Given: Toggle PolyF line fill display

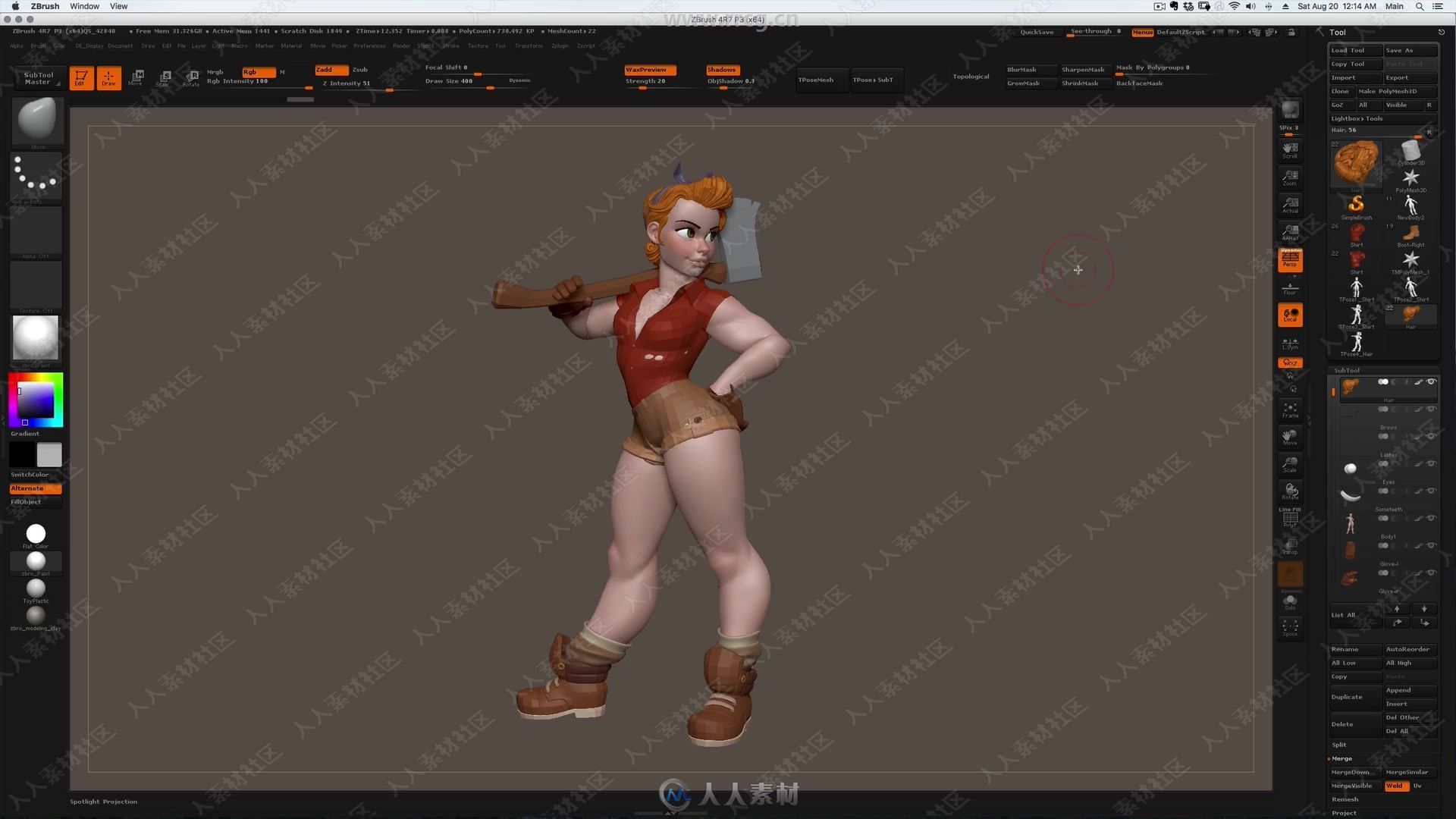Looking at the screenshot, I should 1290,519.
